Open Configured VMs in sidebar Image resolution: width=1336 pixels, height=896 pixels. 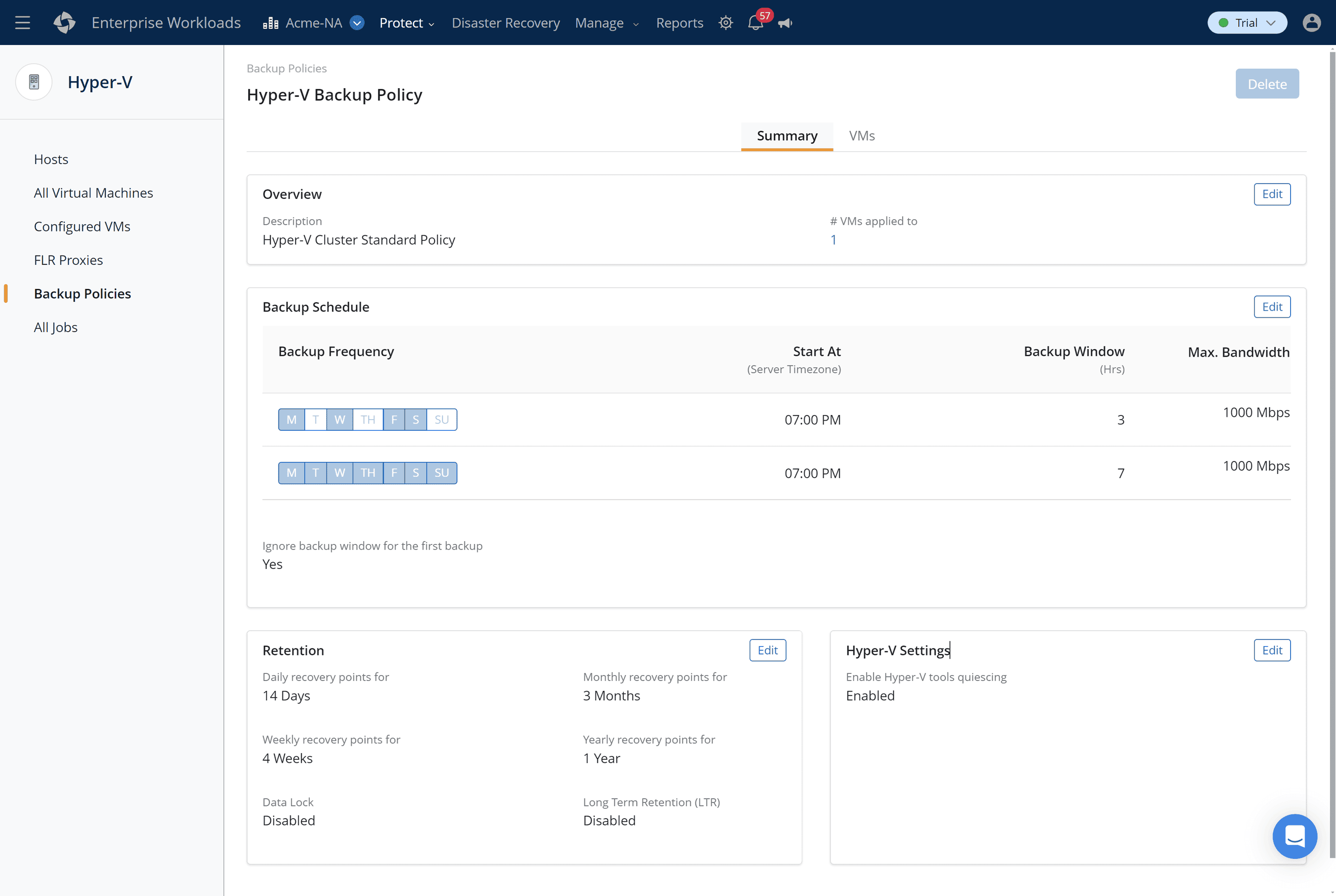pos(82,227)
